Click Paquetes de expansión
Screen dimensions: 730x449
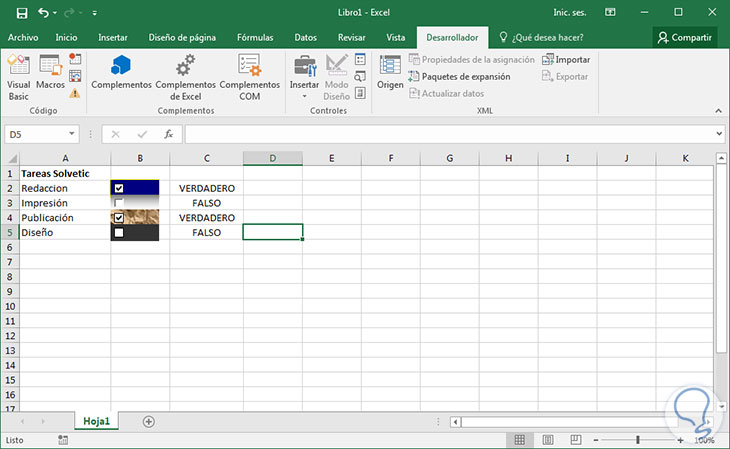(459, 76)
